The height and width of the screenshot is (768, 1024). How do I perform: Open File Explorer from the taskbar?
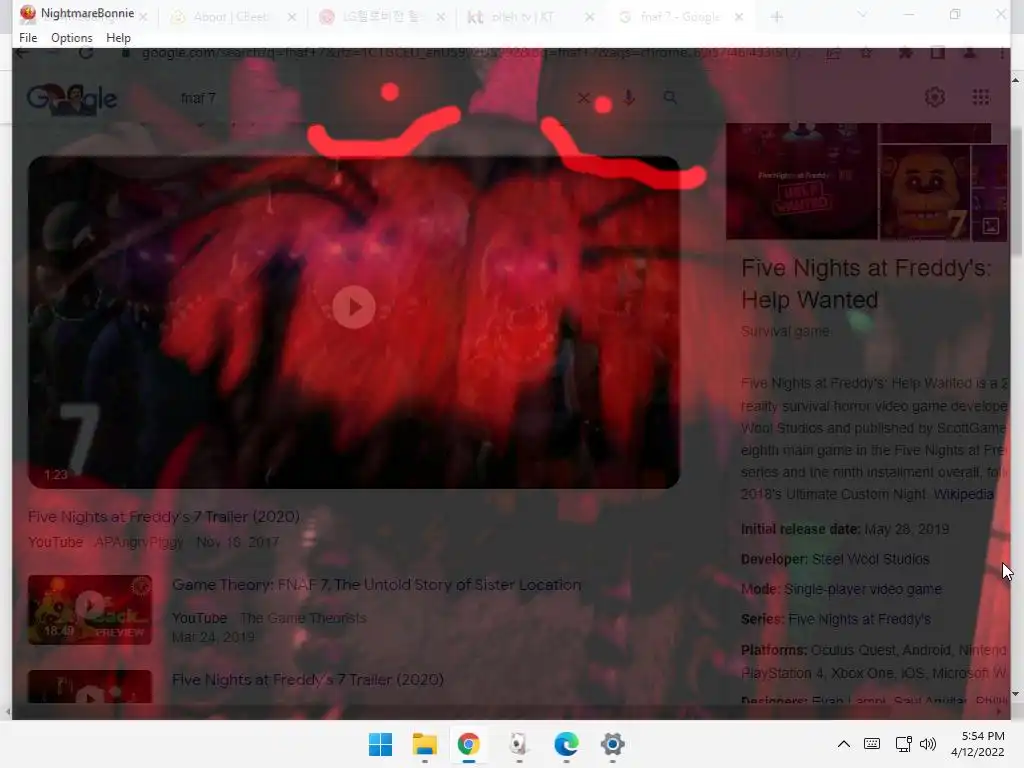[424, 744]
